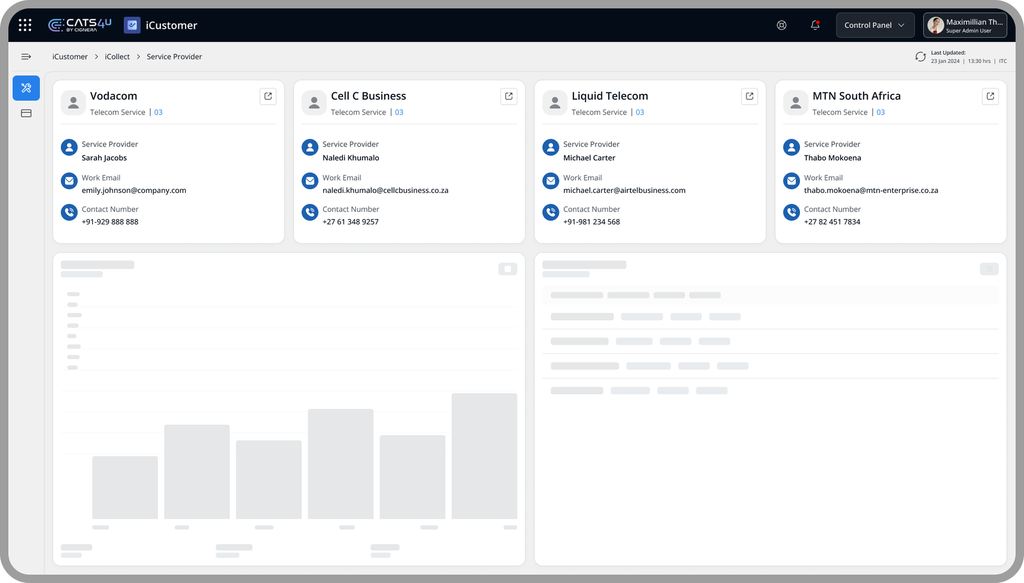Select phone number +27 61 348 9257

tap(351, 222)
